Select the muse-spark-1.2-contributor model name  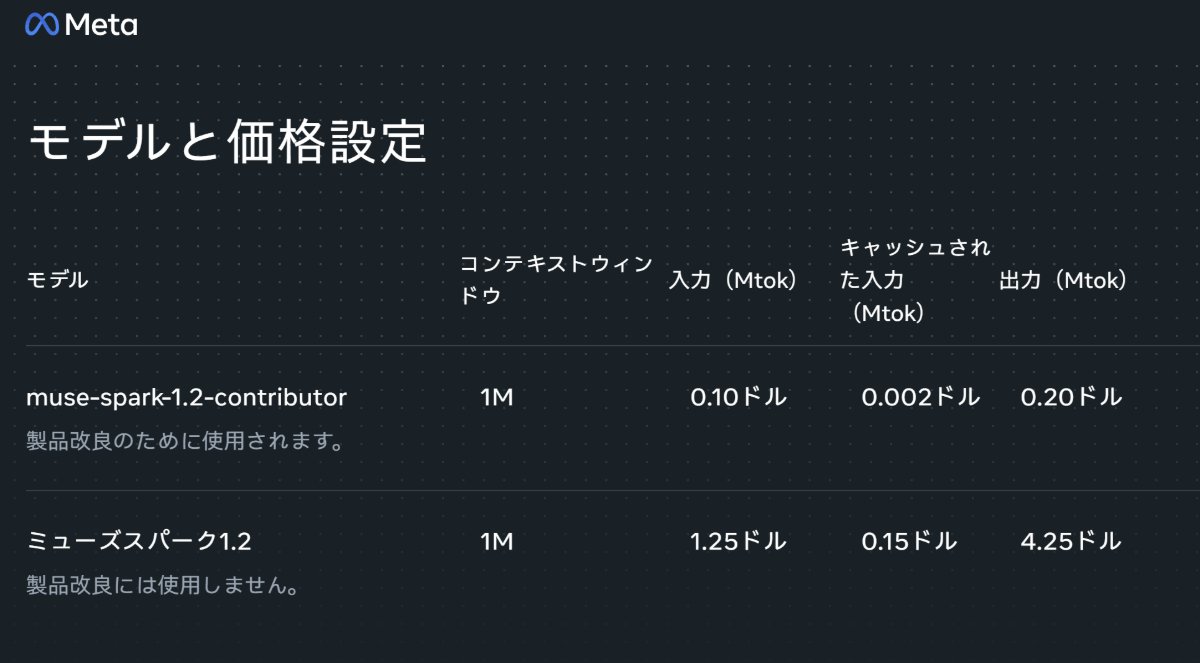(x=186, y=398)
